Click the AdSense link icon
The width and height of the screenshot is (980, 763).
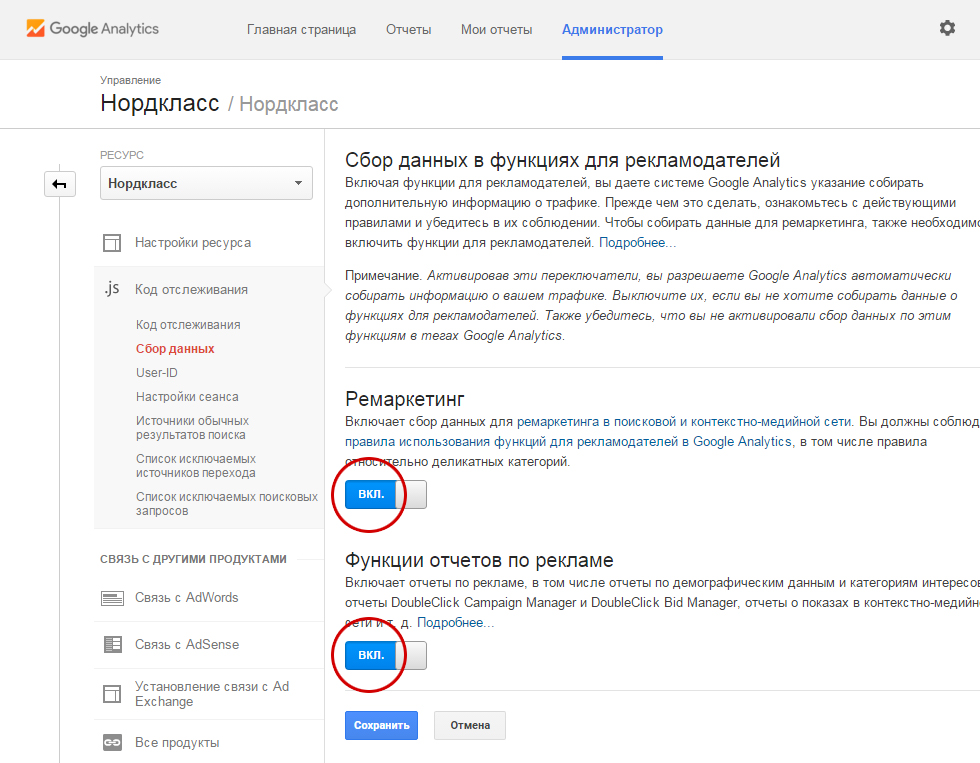(112, 644)
